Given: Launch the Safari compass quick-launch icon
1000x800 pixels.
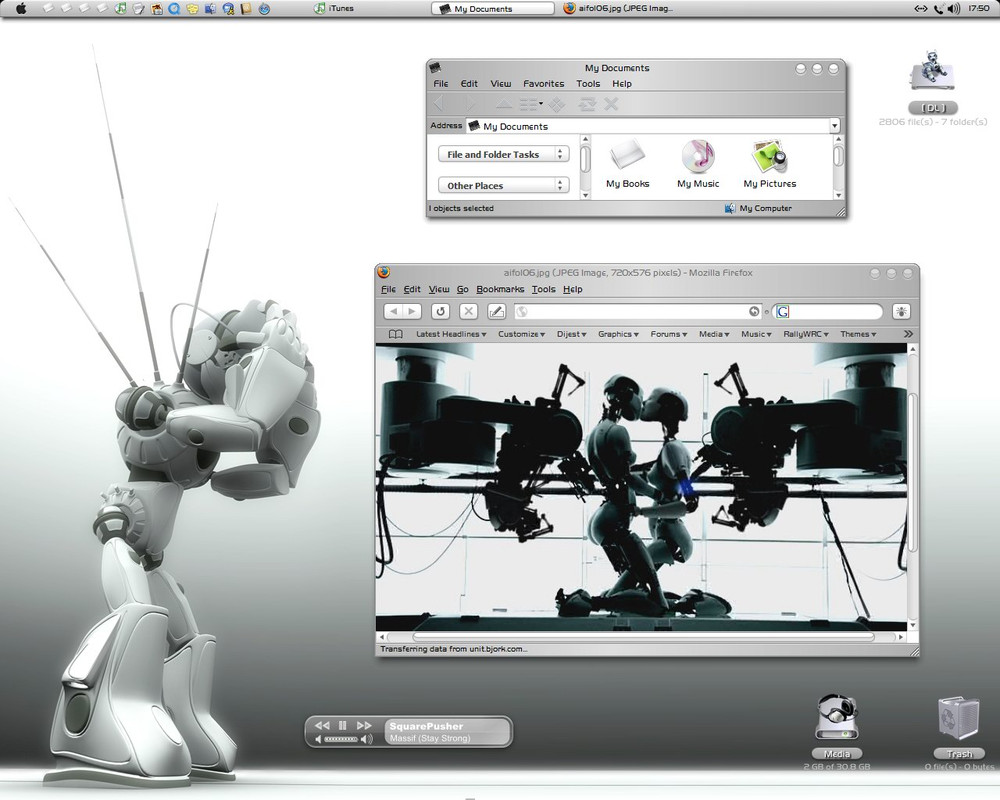Looking at the screenshot, I should [264, 8].
